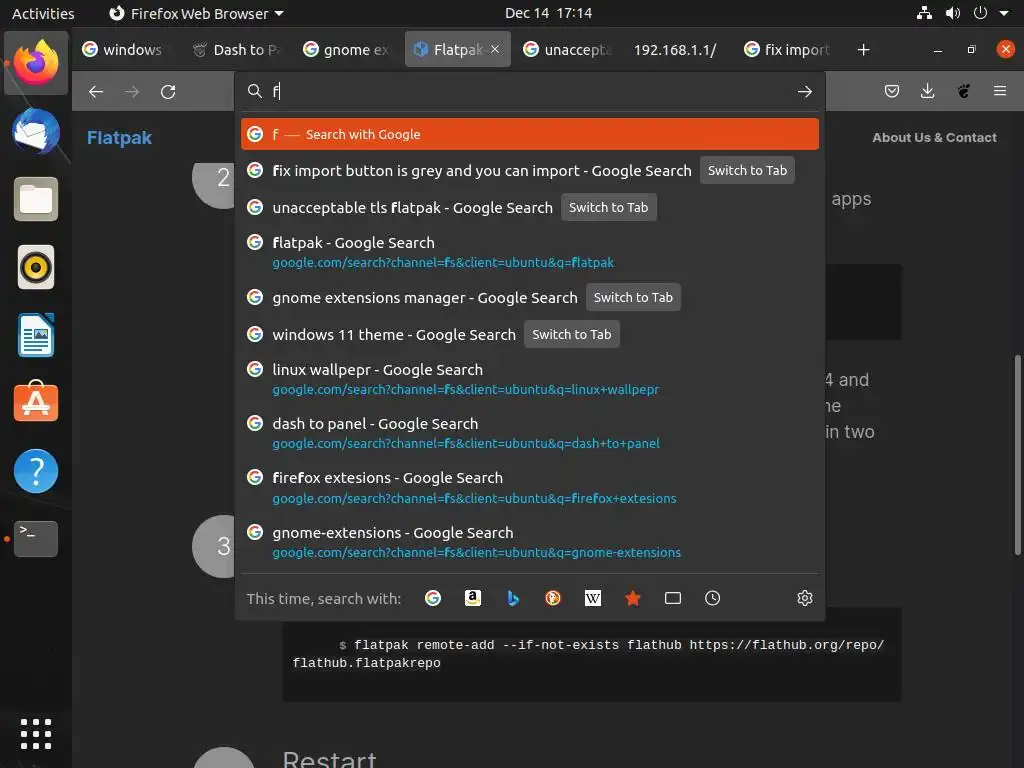This screenshot has height=768, width=1024.
Task: Switch to Tab for gnome extensions manager
Action: 633,297
